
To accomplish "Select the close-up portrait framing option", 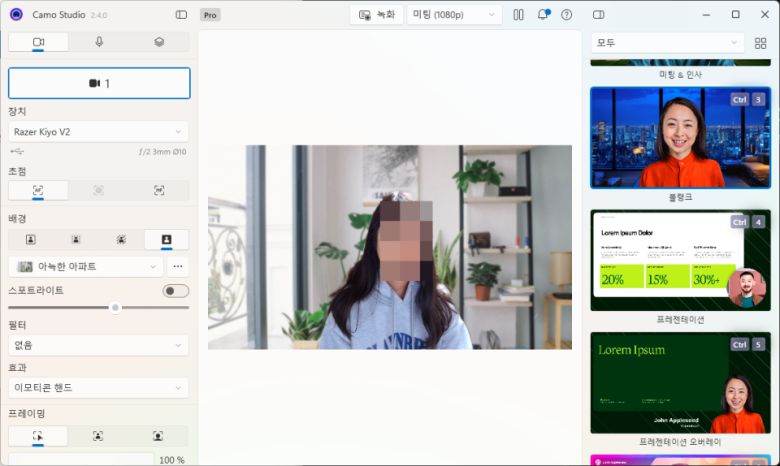I will click(x=158, y=436).
